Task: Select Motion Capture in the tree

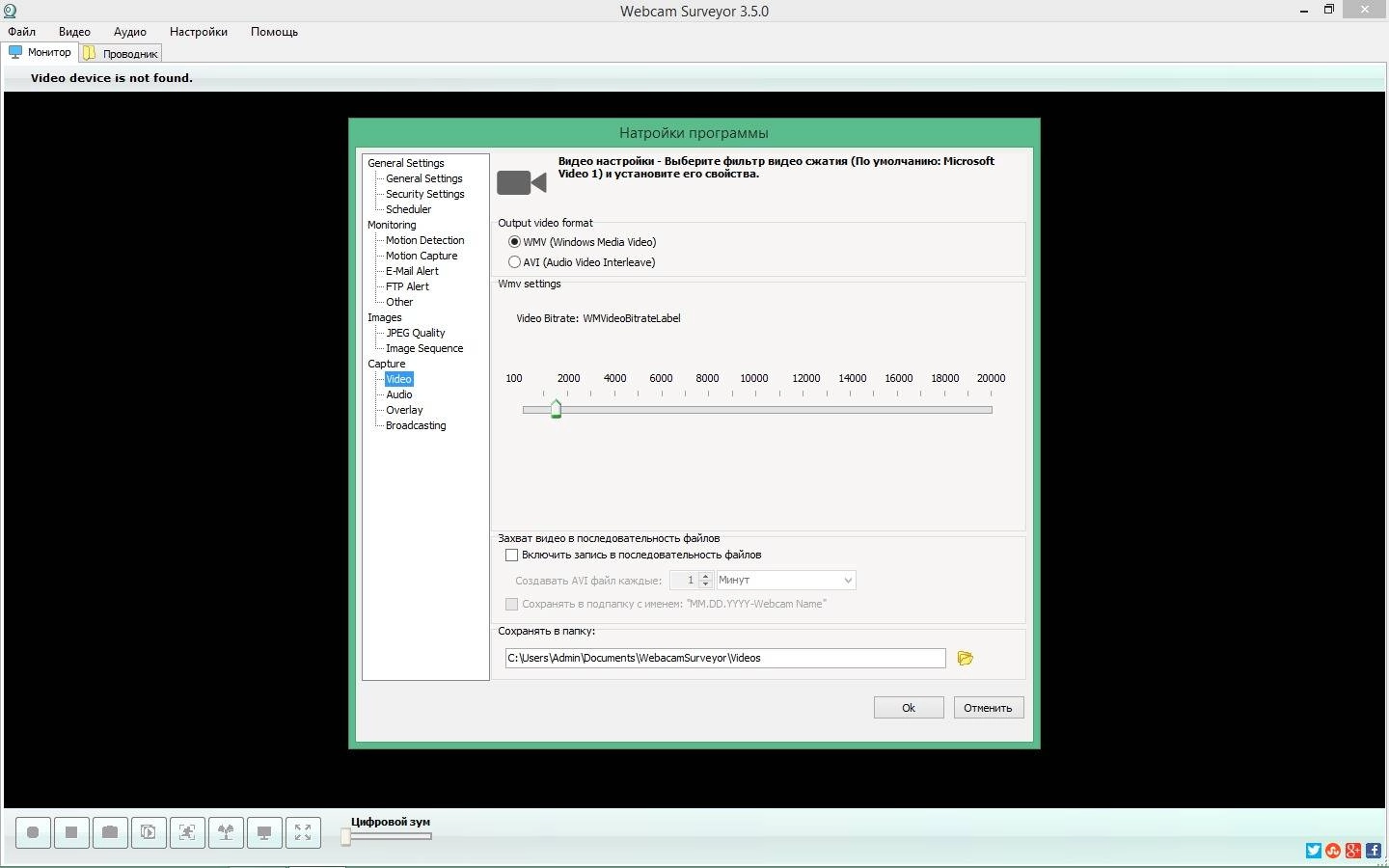Action: [422, 256]
